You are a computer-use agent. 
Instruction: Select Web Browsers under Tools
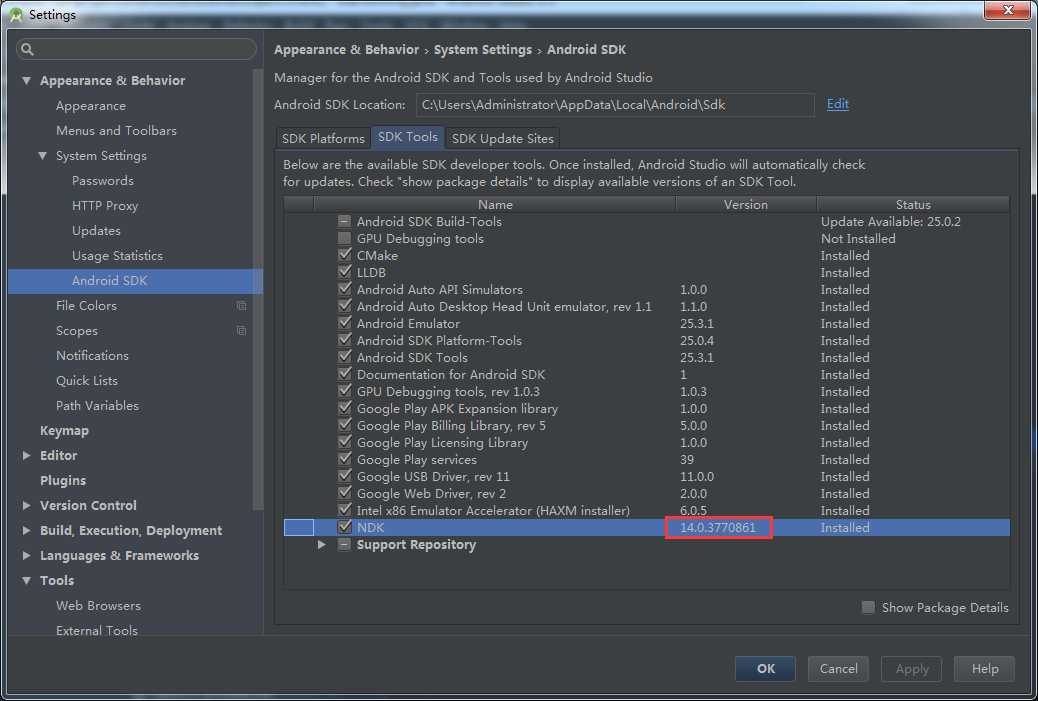[98, 606]
